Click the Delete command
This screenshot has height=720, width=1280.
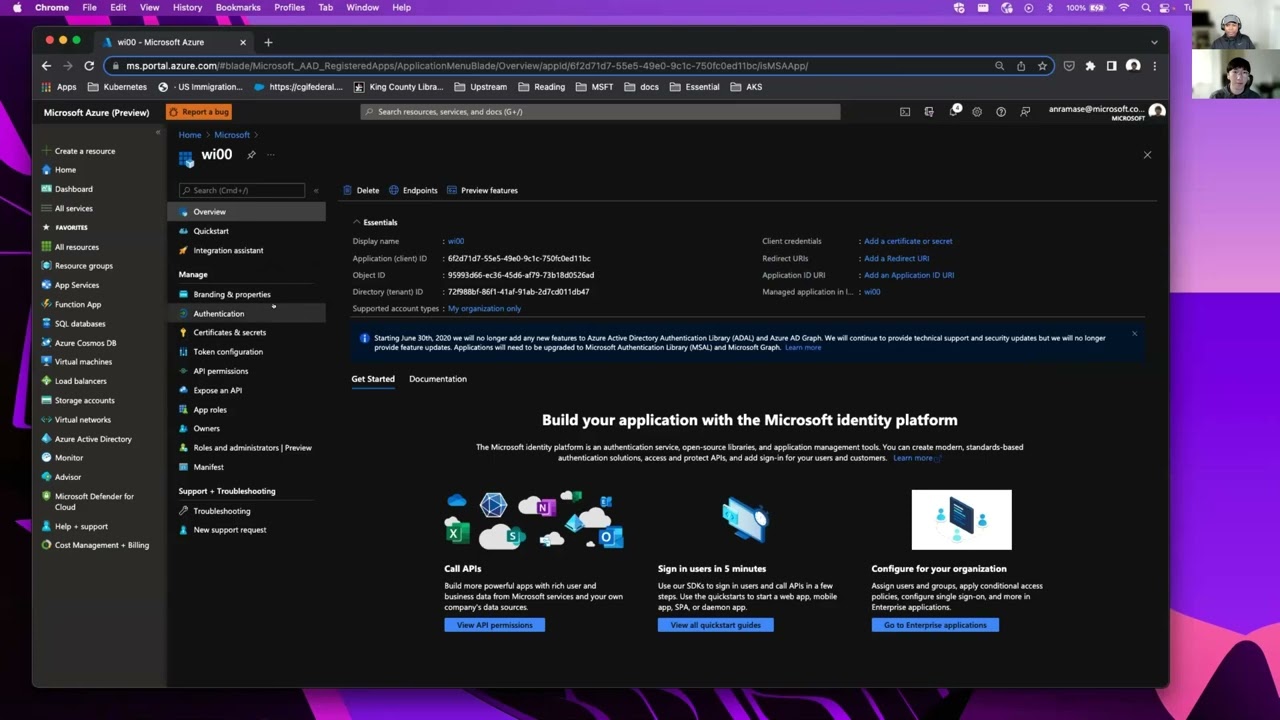click(x=361, y=190)
